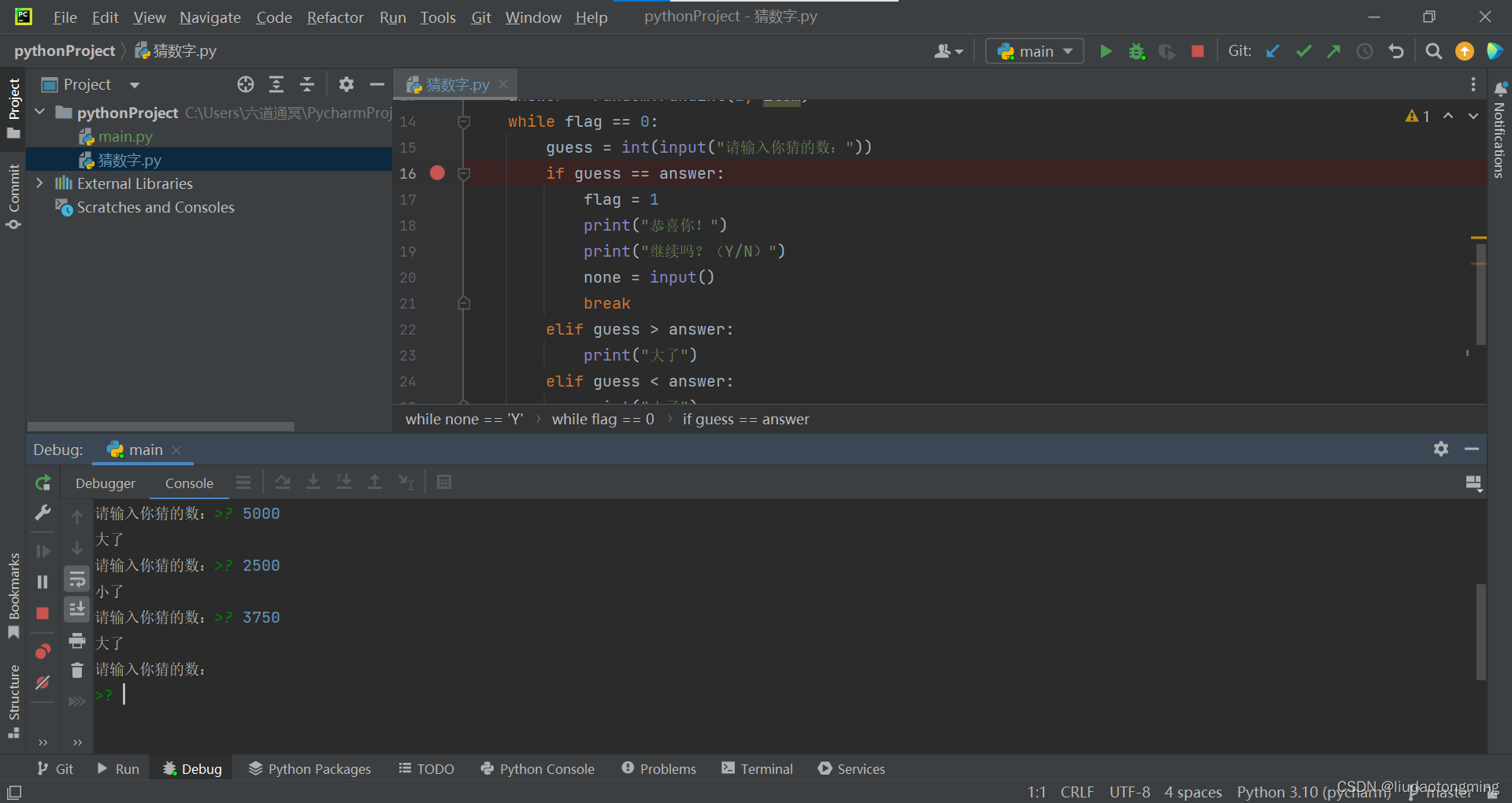Click the console input prompt field
The height and width of the screenshot is (803, 1512).
124,694
